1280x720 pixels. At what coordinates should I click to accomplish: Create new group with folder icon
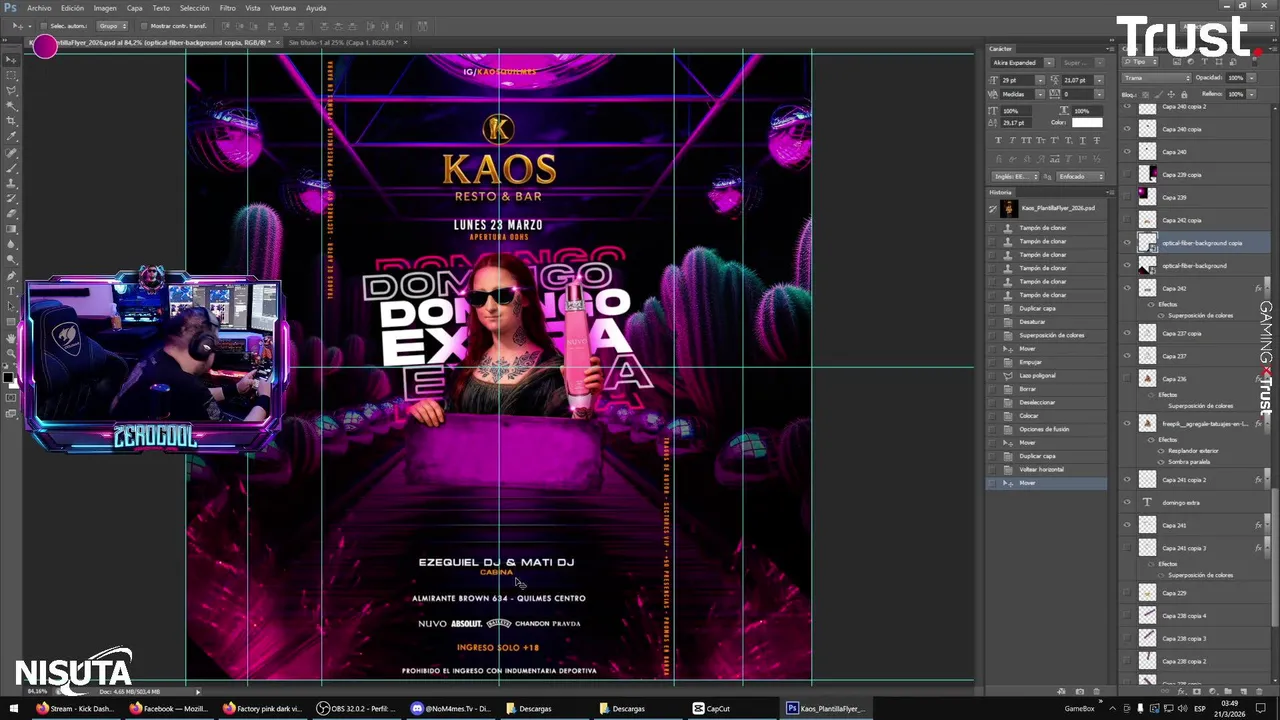point(1228,691)
